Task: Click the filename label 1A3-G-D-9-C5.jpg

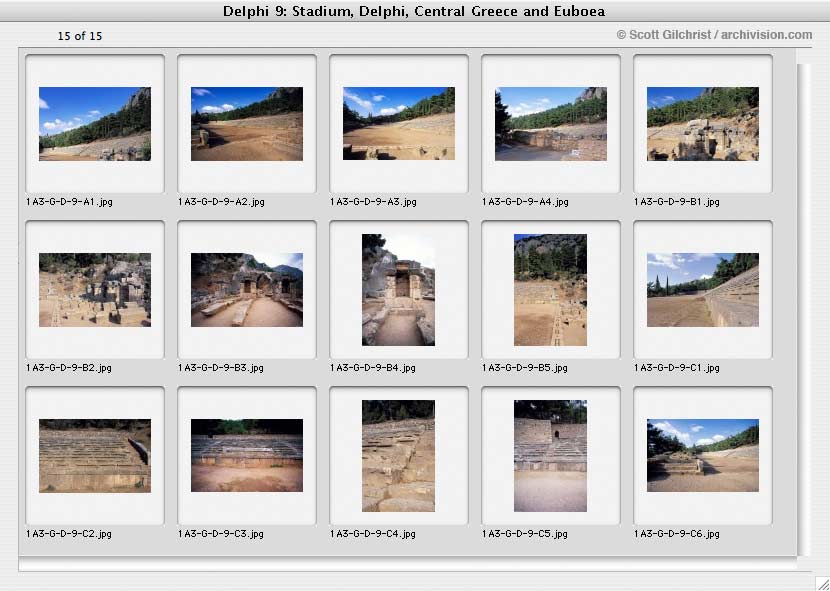Action: tap(525, 534)
